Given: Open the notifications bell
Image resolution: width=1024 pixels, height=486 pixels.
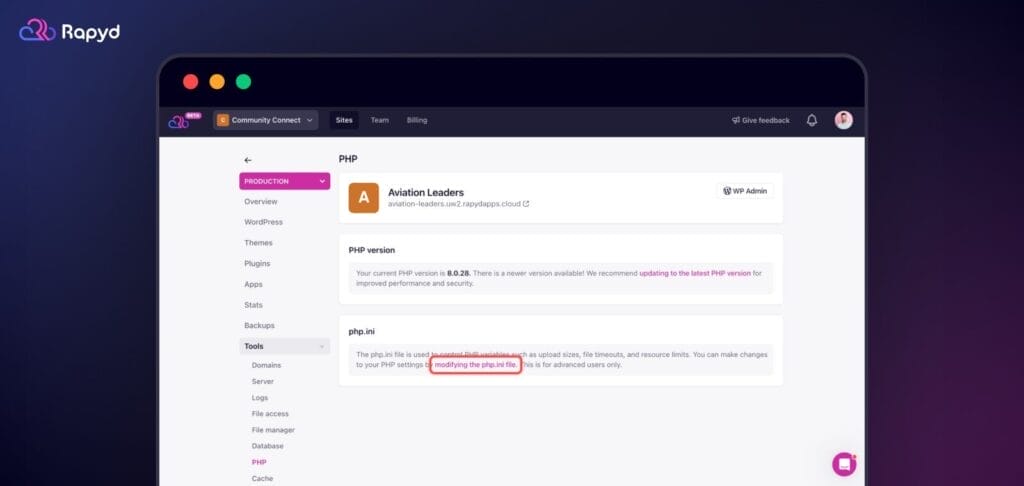Looking at the screenshot, I should (x=812, y=120).
